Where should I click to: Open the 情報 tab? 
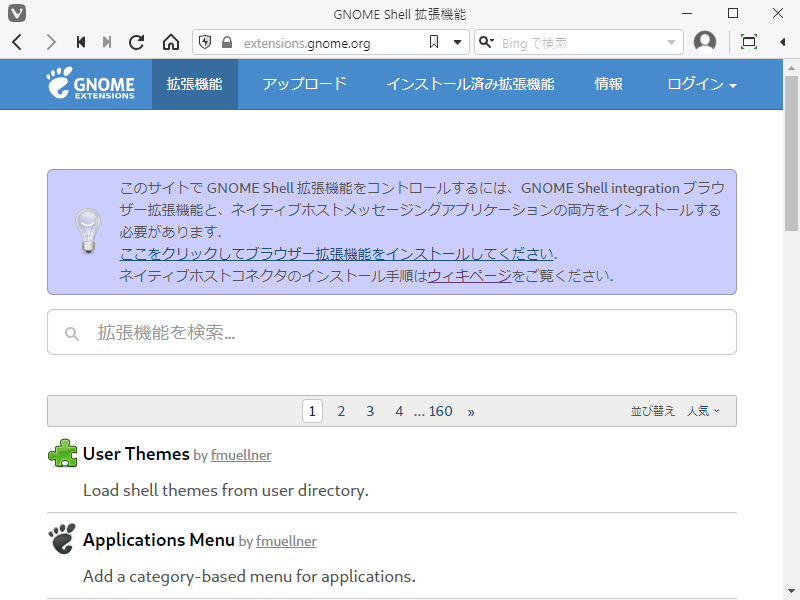coord(608,84)
